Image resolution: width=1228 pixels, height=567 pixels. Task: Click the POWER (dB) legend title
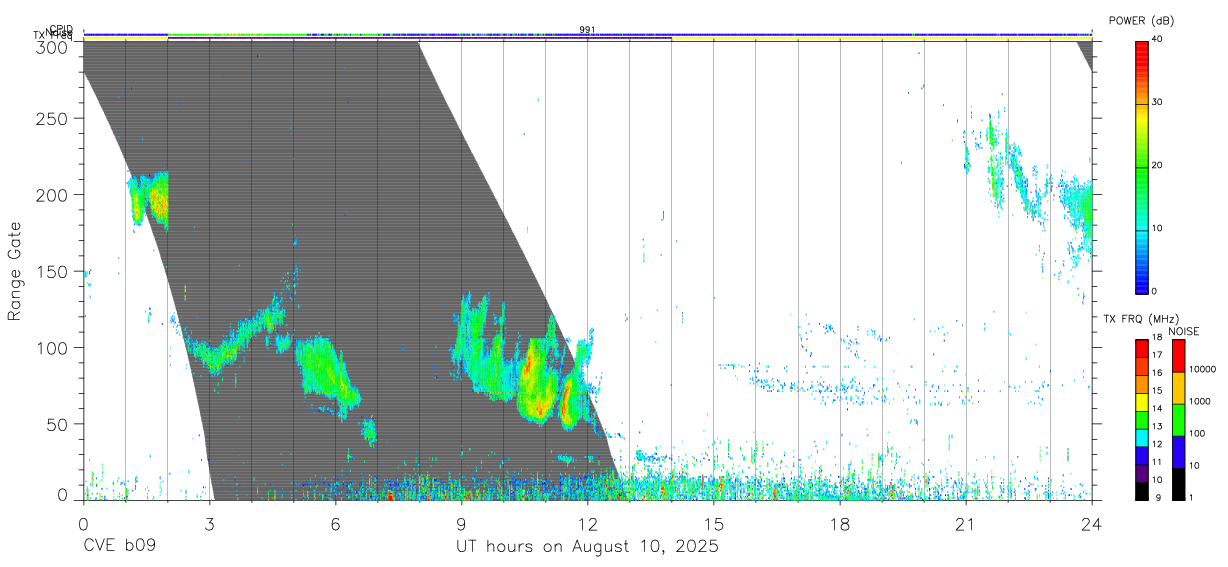point(1141,20)
